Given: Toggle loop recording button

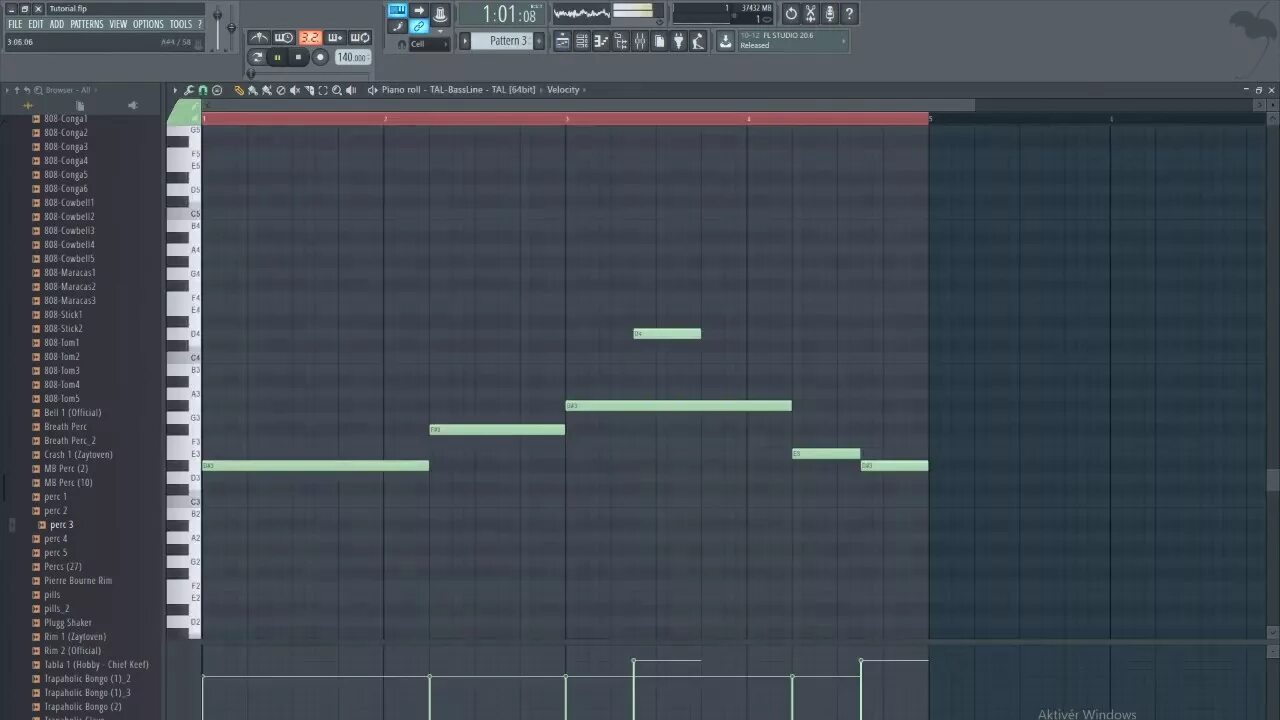Looking at the screenshot, I should click(360, 37).
